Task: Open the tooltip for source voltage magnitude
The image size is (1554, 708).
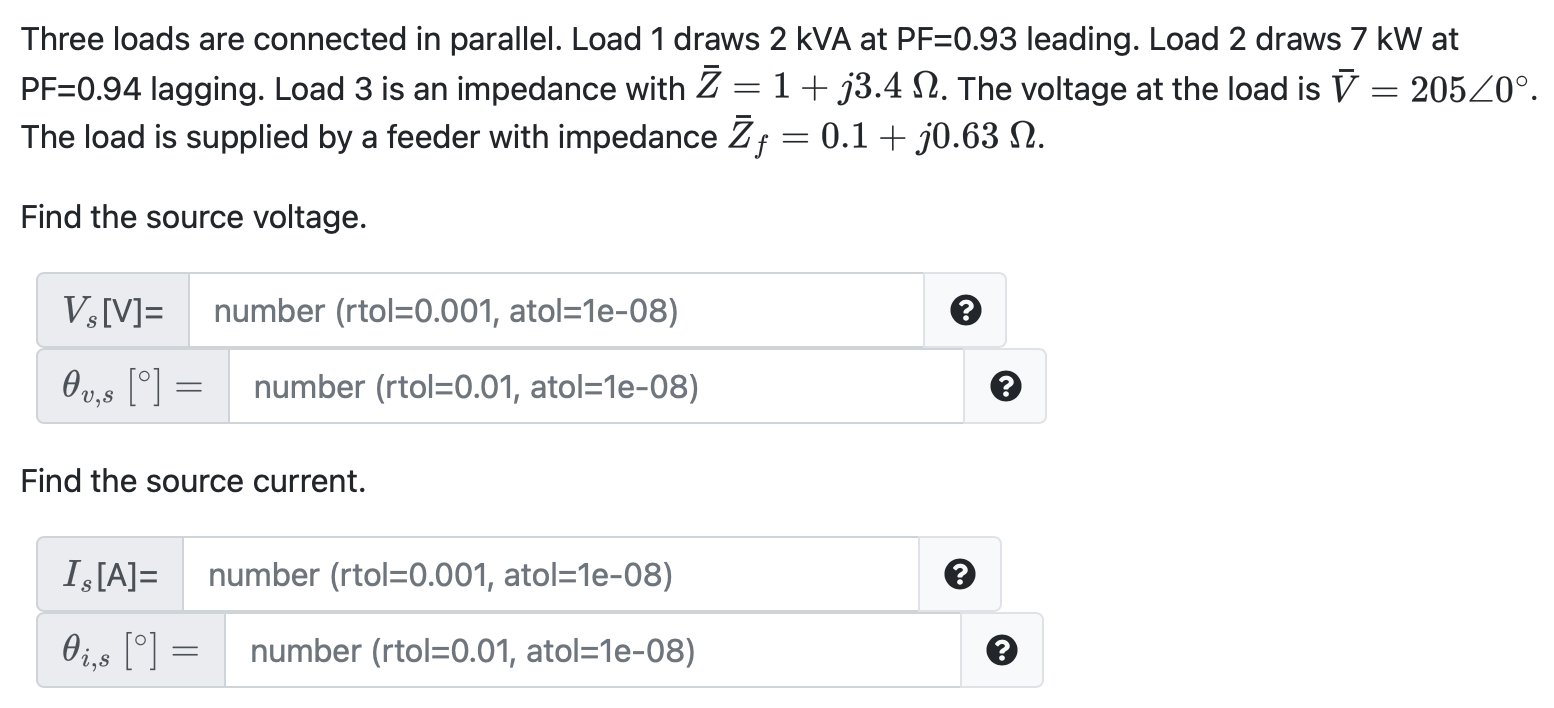Action: tap(964, 310)
